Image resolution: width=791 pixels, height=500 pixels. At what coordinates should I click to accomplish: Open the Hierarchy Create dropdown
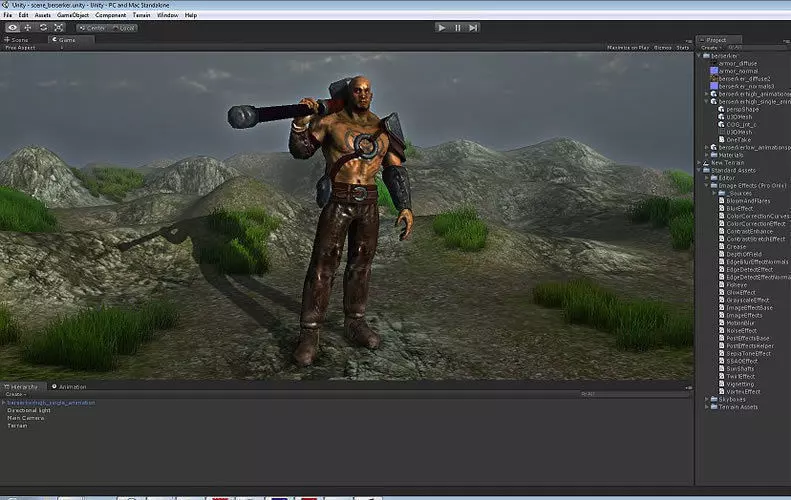[16, 394]
